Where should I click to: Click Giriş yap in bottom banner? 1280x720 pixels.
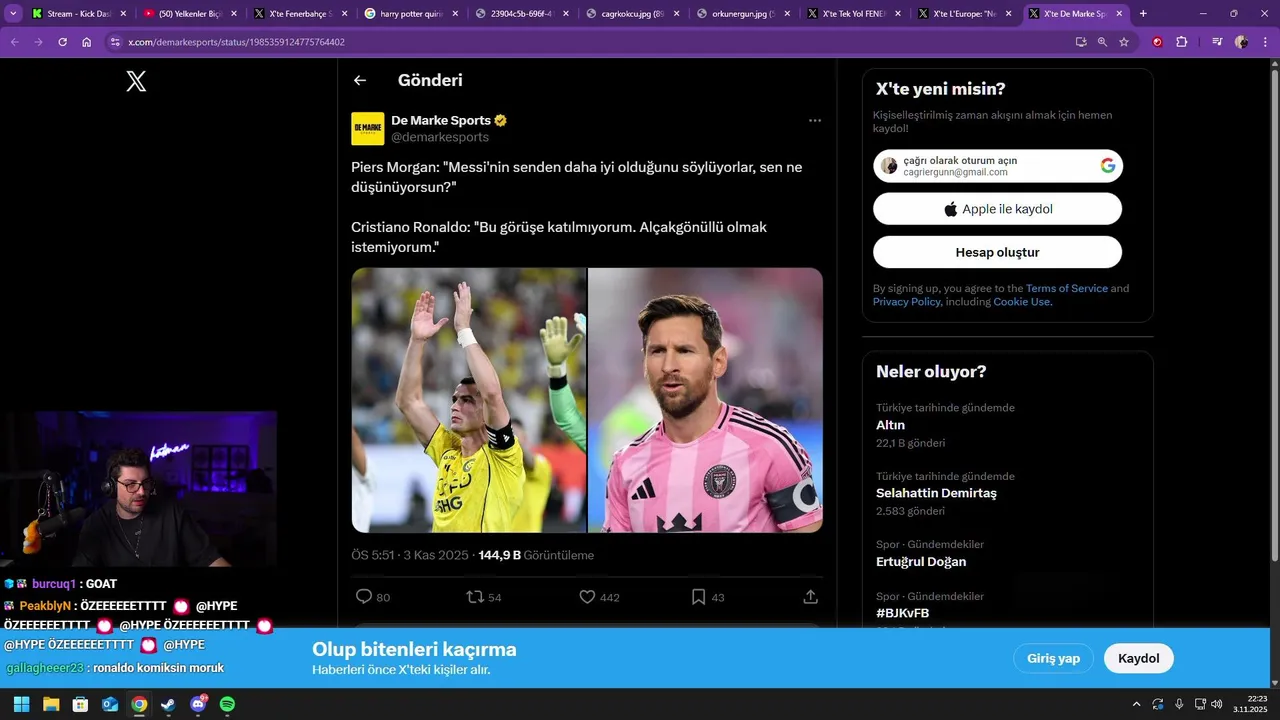[x=1054, y=658]
